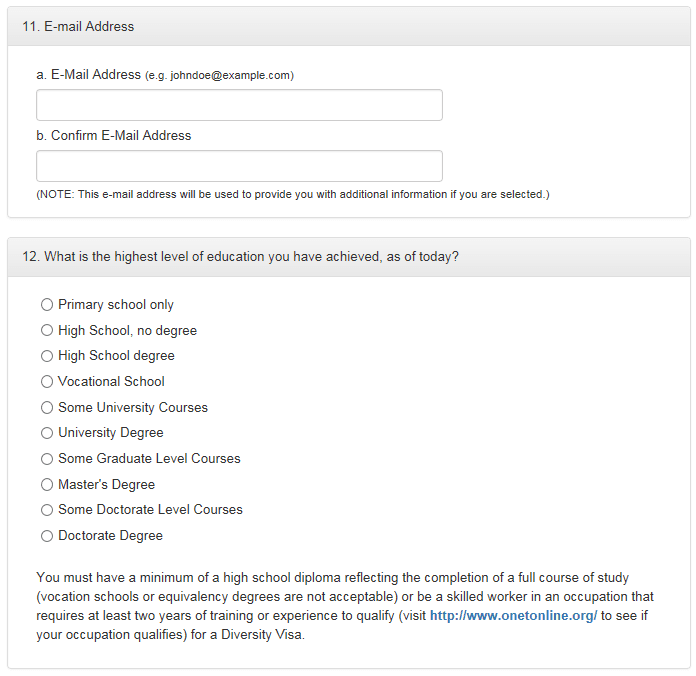Open the www.onetonline.org link
The width and height of the screenshot is (696, 676).
[513, 616]
